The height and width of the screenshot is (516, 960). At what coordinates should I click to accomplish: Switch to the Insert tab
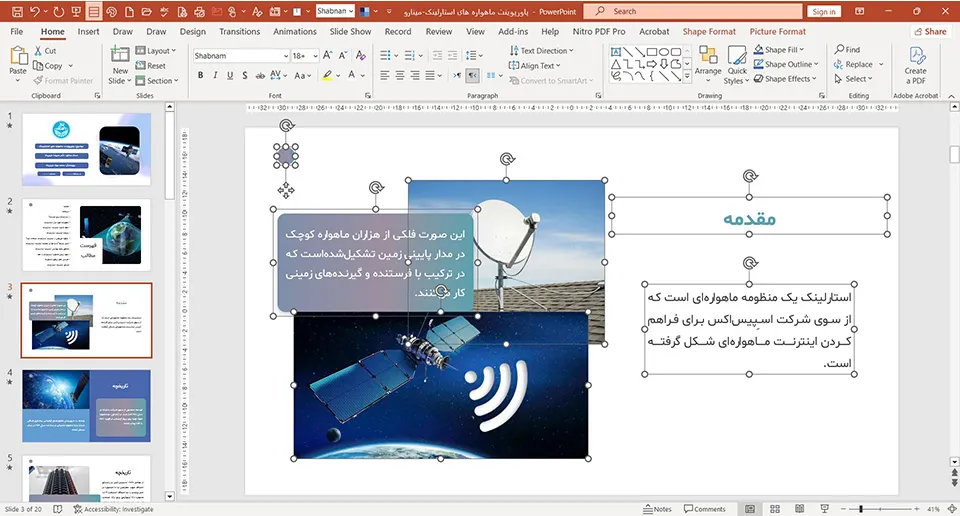[x=88, y=32]
